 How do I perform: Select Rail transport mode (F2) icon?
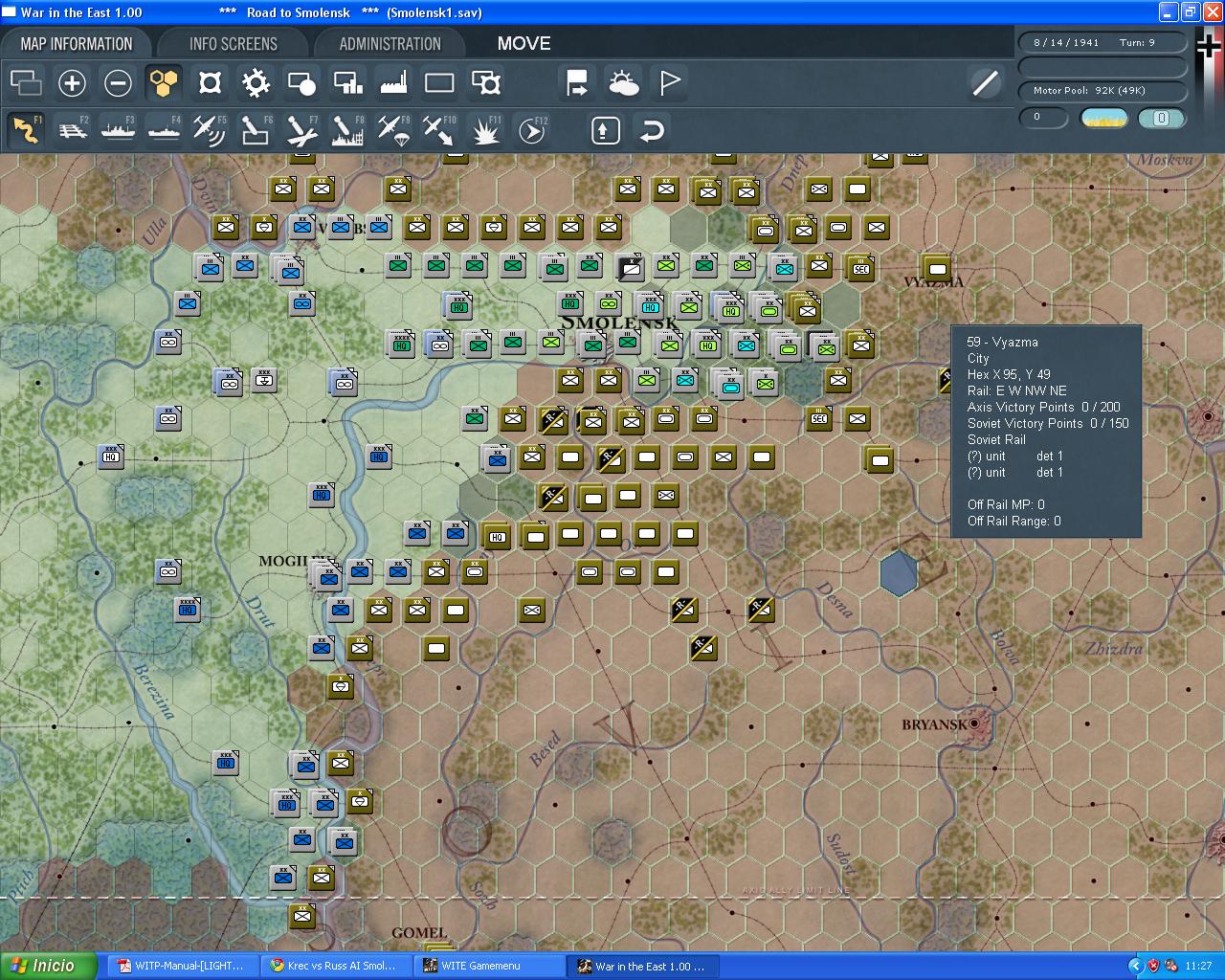tap(72, 129)
